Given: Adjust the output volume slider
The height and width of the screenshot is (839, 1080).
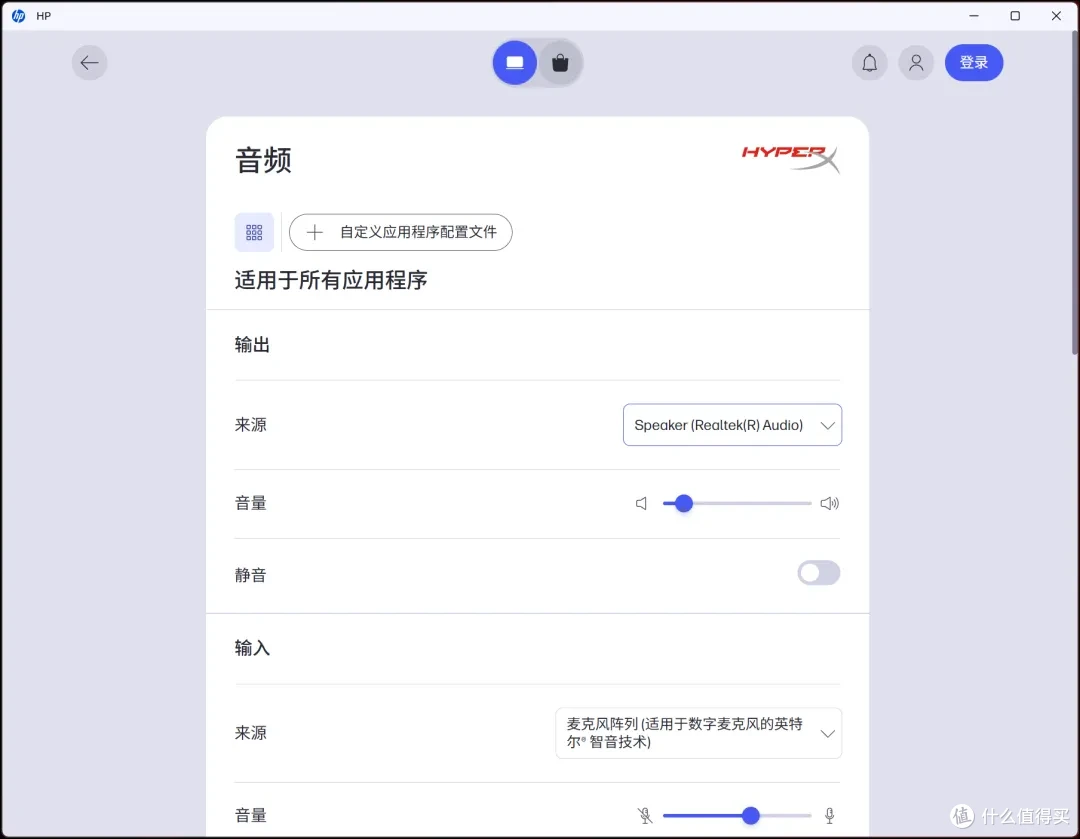Looking at the screenshot, I should 737,504.
